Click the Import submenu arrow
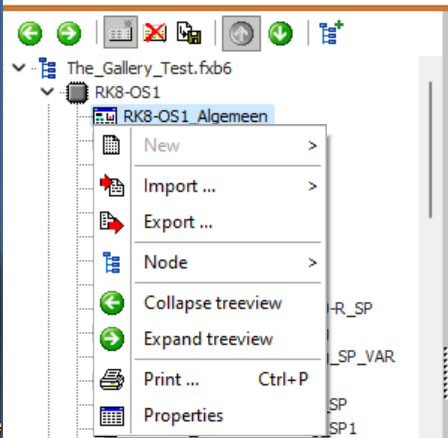This screenshot has height=438, width=448. click(312, 186)
